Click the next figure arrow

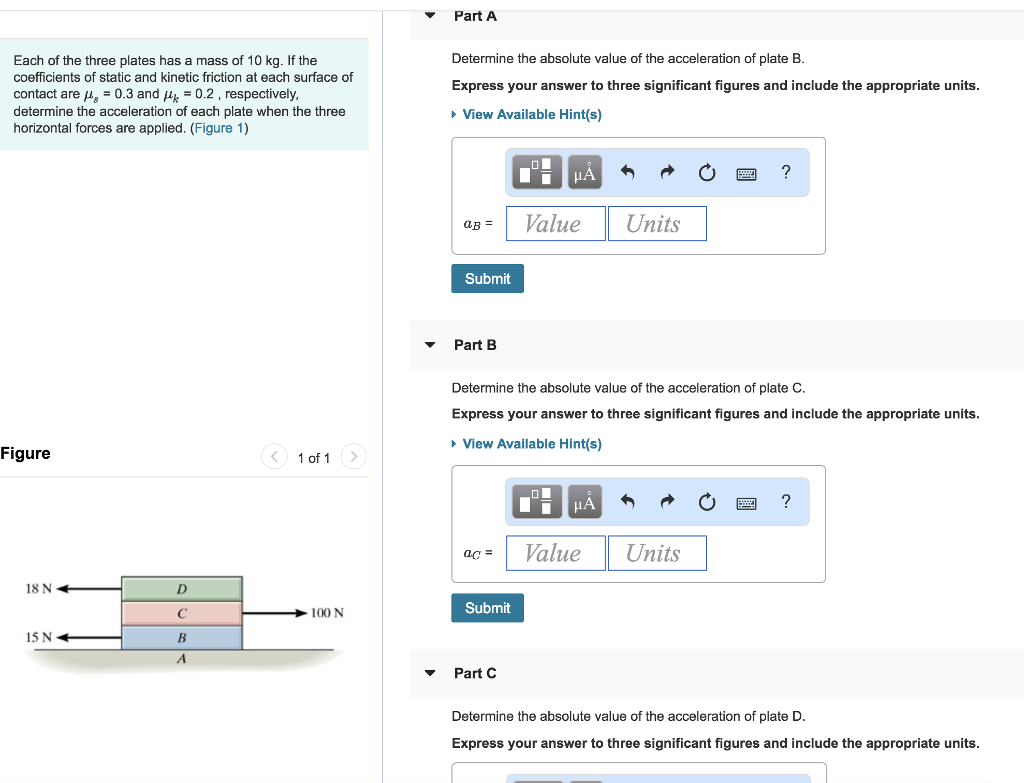353,456
